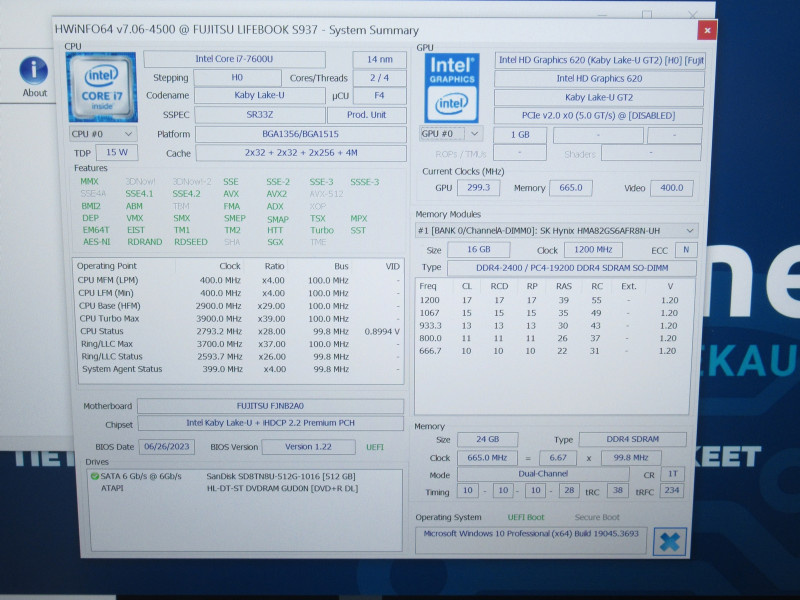Select the Stepping H0 value
This screenshot has width=800, height=600.
(x=237, y=78)
